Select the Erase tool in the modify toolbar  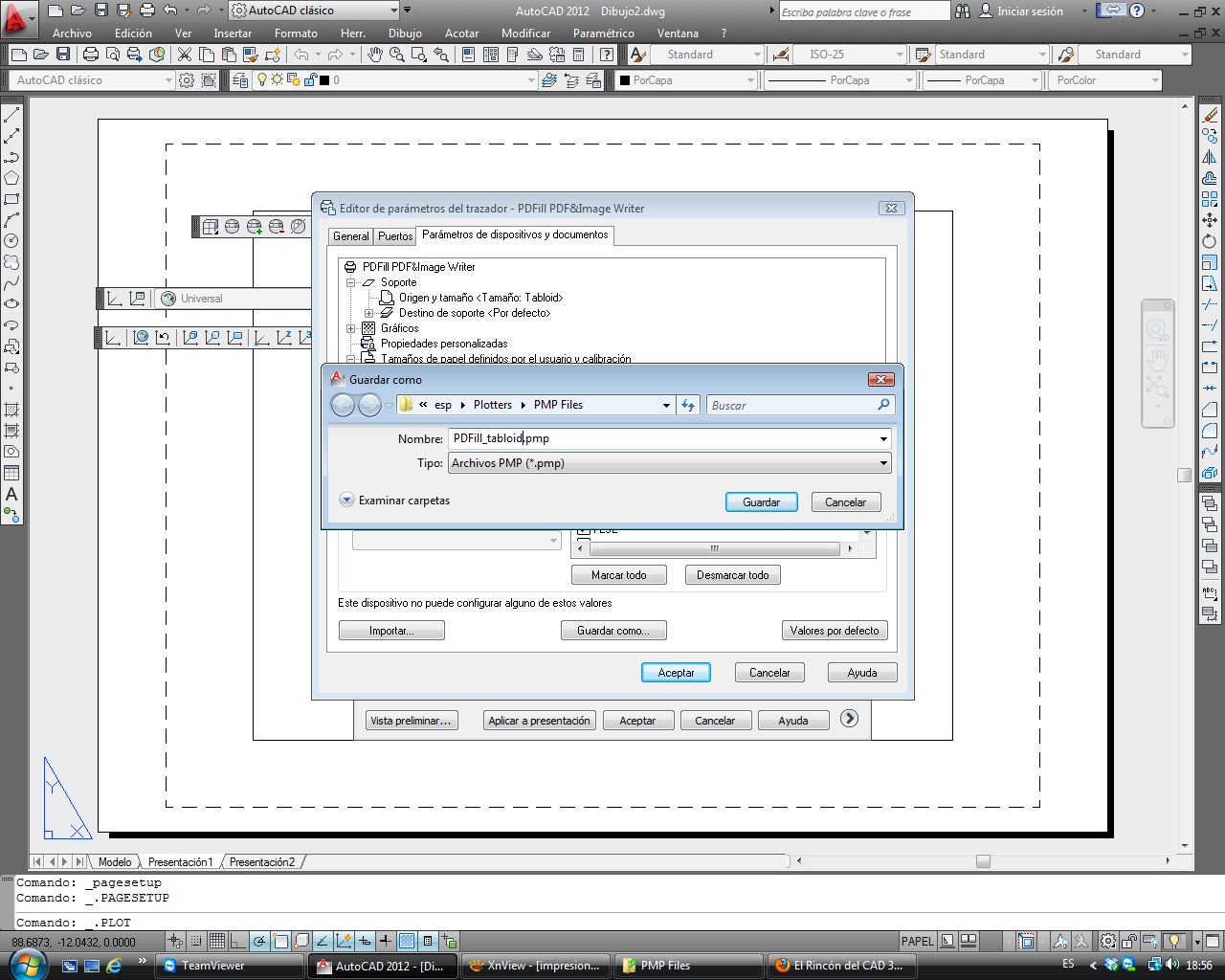1210,115
